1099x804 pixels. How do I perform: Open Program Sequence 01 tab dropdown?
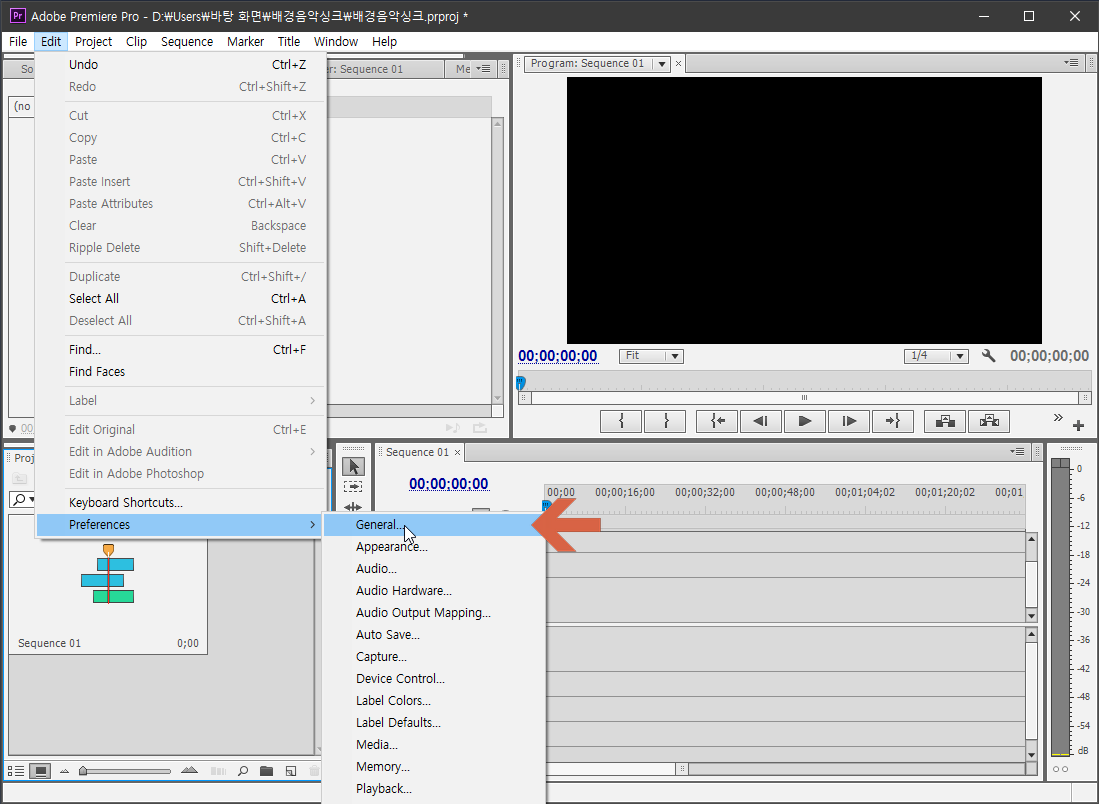tap(661, 64)
